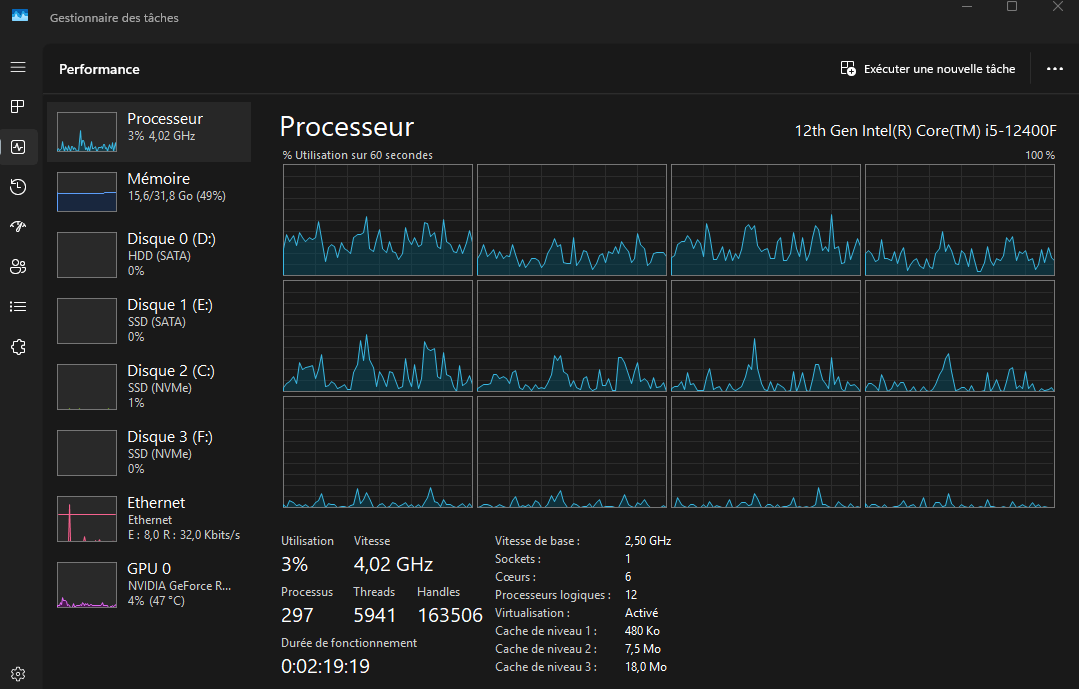The image size is (1079, 689).
Task: Click the bottom-left logical processor graph
Action: point(378,452)
